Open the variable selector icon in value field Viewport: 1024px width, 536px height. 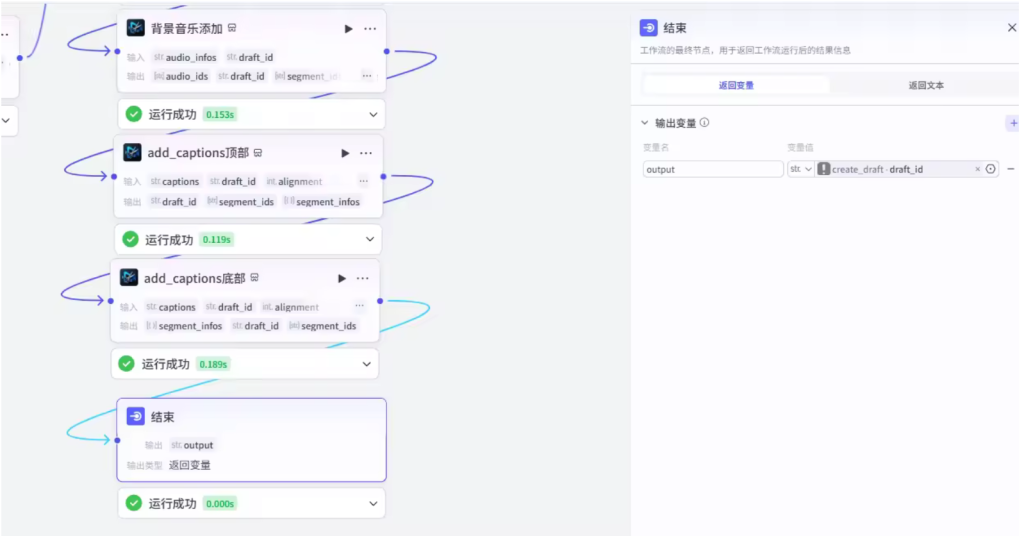coord(990,169)
